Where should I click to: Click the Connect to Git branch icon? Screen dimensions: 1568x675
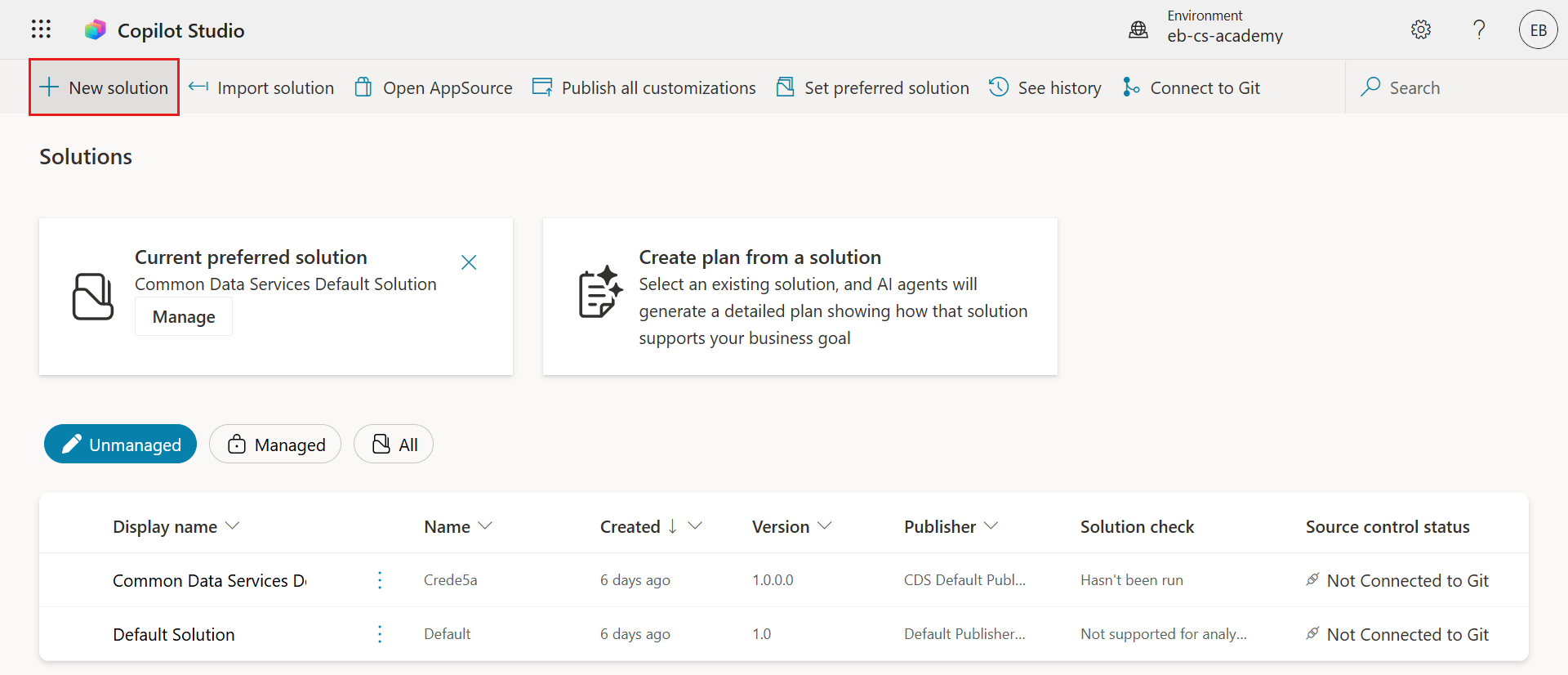click(x=1131, y=87)
